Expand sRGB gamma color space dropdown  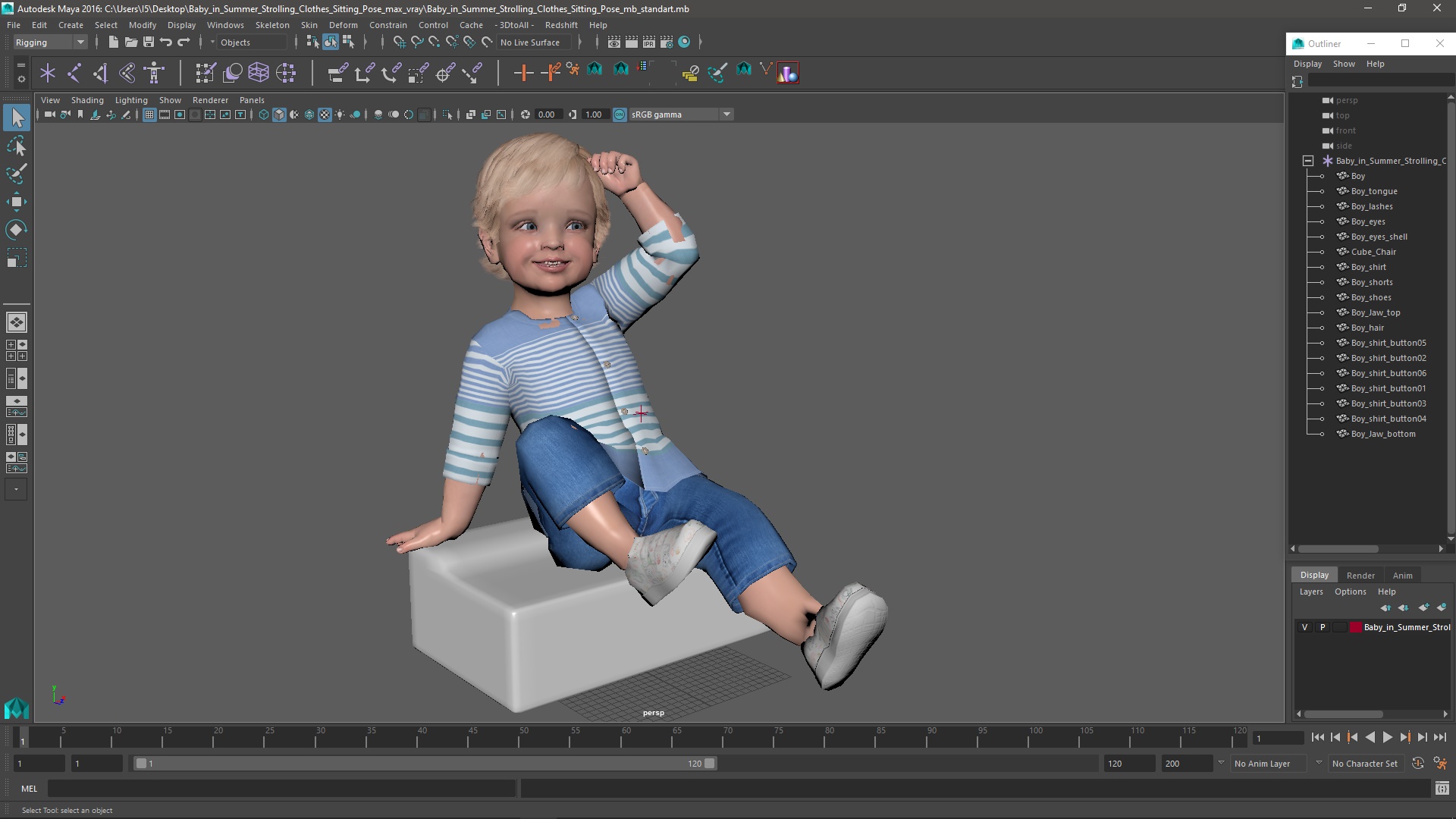pyautogui.click(x=726, y=113)
